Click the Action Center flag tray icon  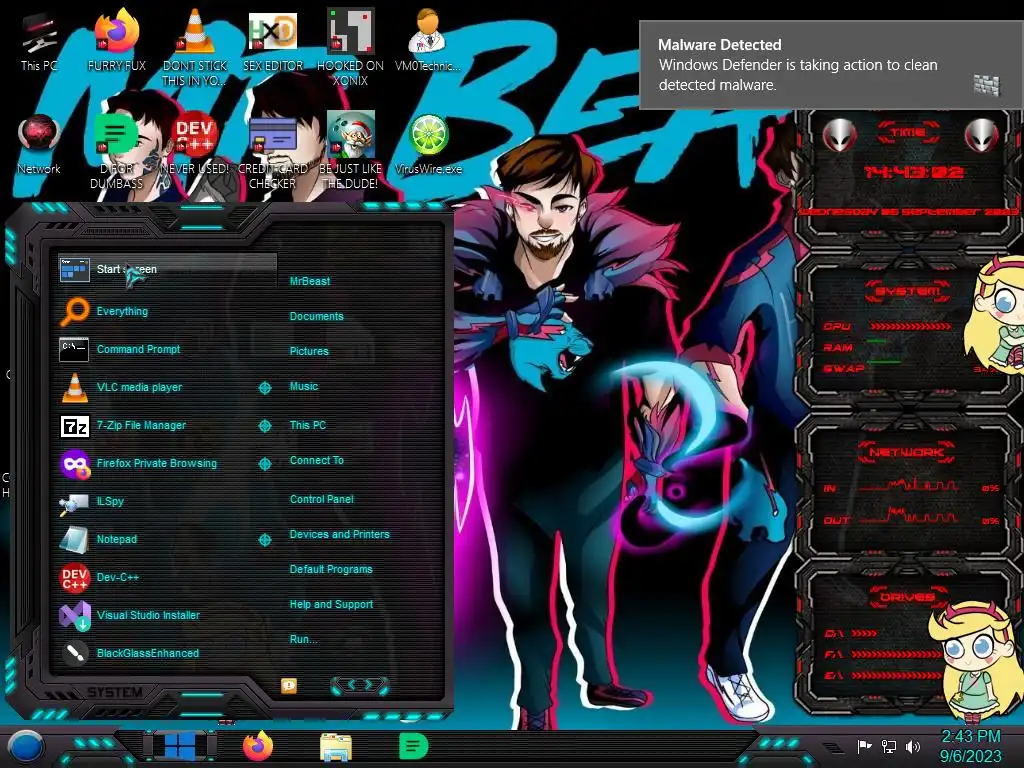[x=864, y=746]
